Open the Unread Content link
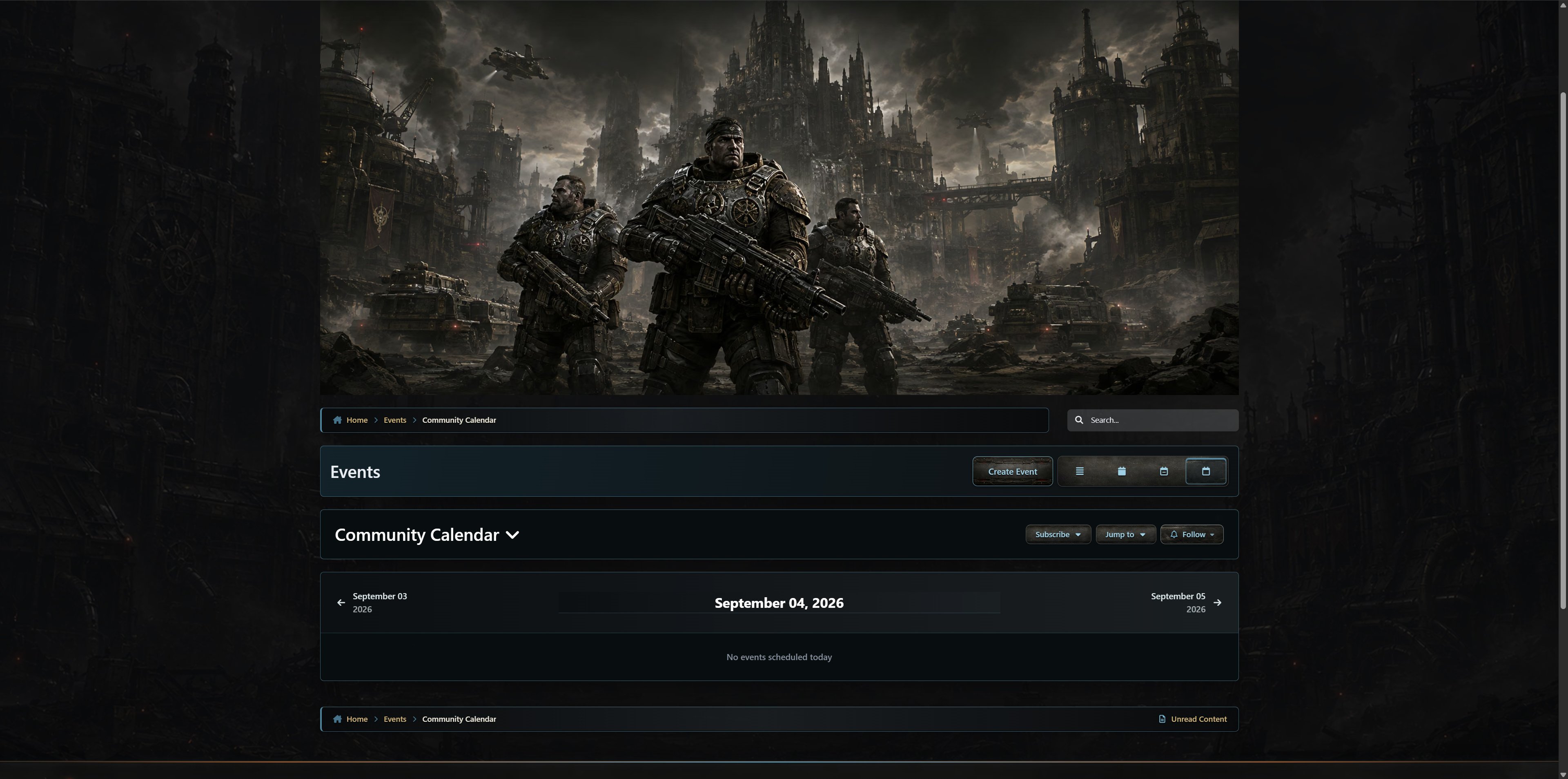The width and height of the screenshot is (1568, 779). click(1198, 719)
